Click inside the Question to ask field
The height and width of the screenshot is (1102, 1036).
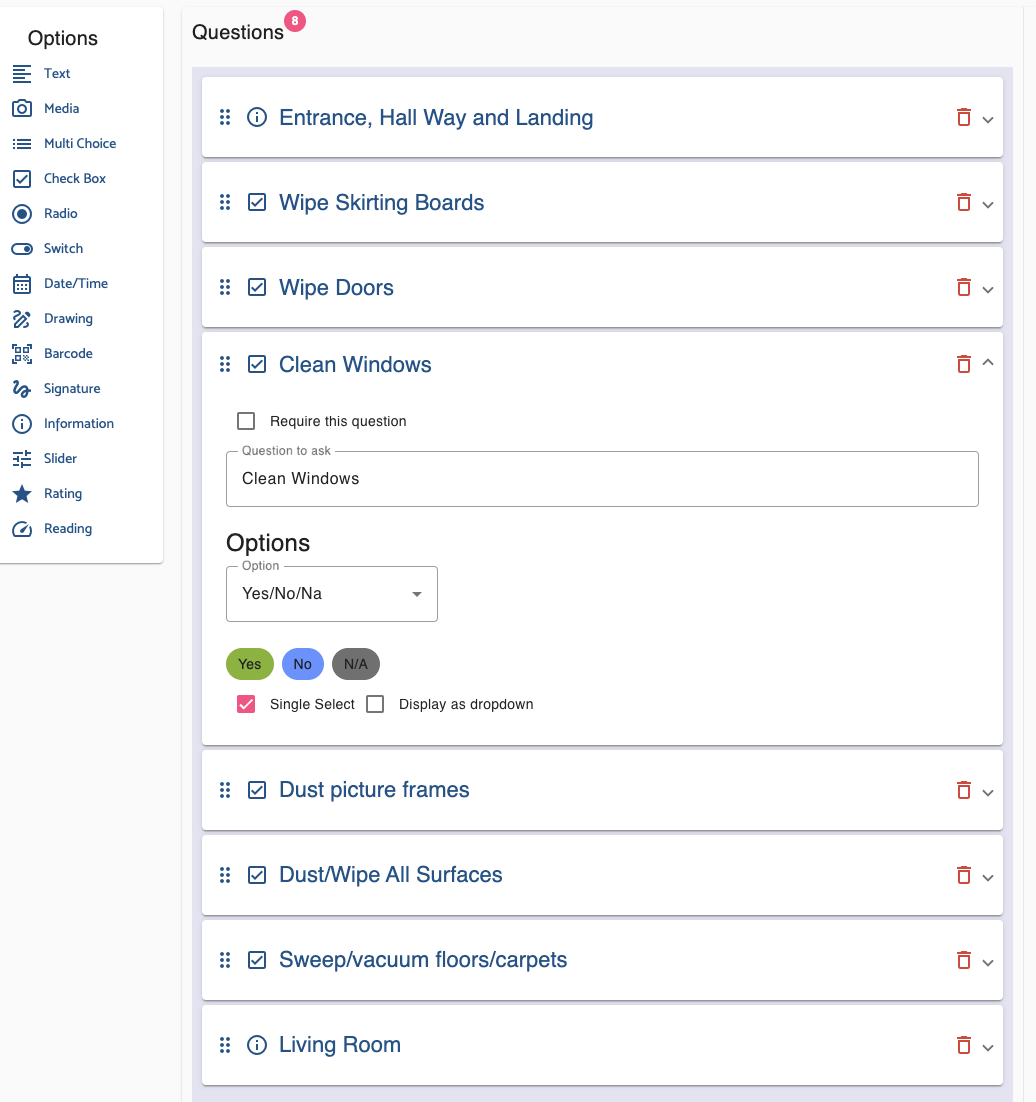point(602,478)
